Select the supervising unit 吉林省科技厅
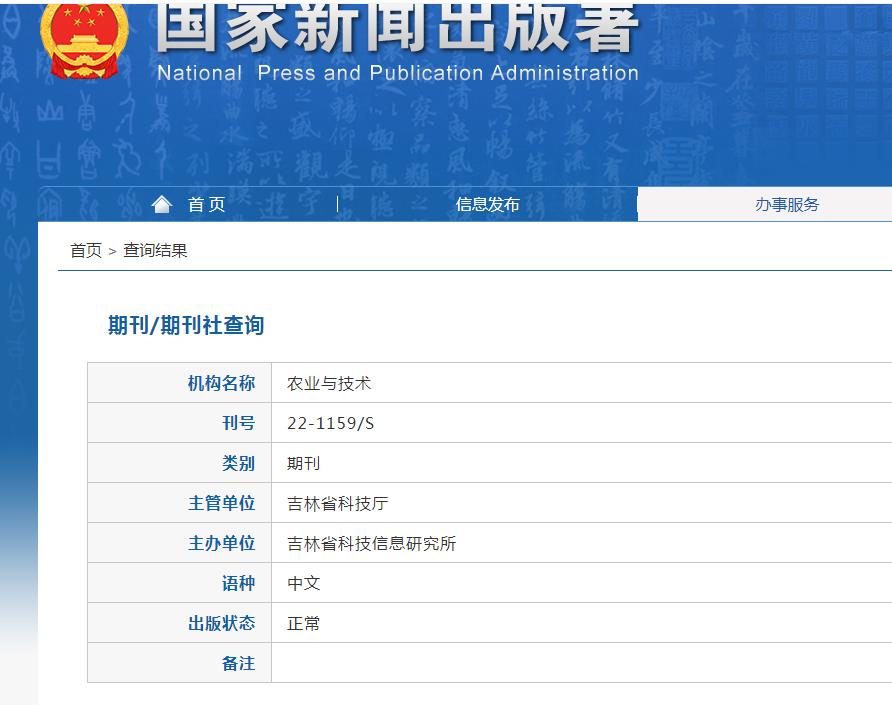Viewport: 892px width, 705px height. pos(337,502)
